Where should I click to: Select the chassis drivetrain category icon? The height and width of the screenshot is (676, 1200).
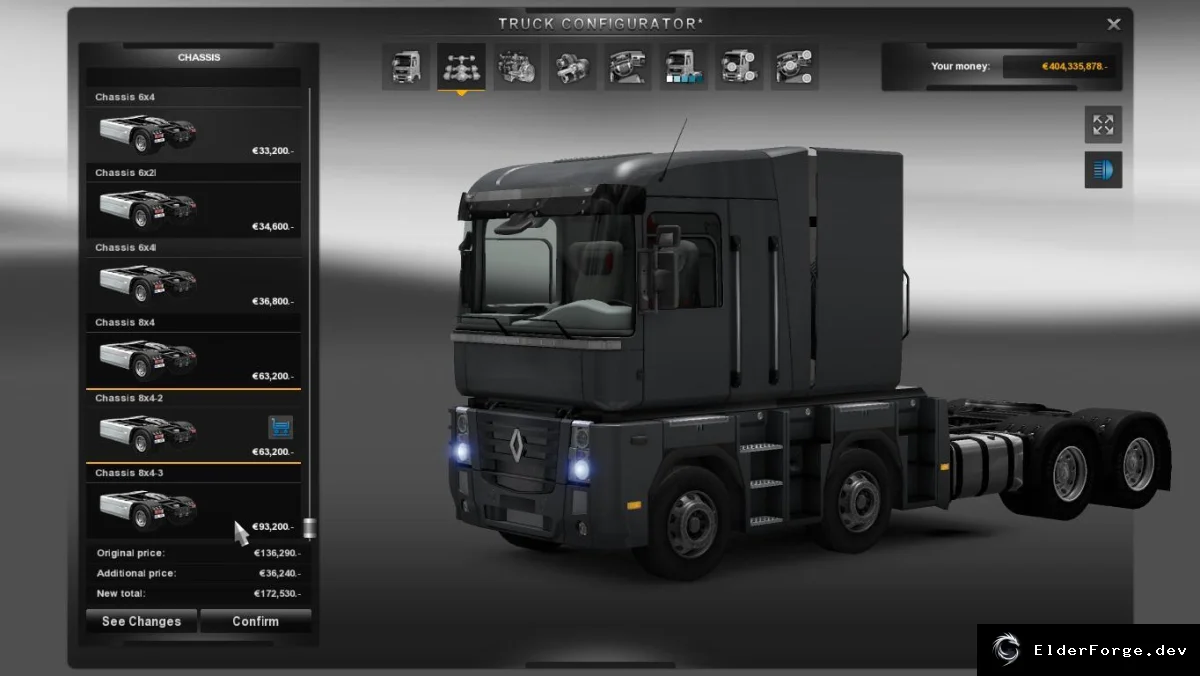(461, 67)
